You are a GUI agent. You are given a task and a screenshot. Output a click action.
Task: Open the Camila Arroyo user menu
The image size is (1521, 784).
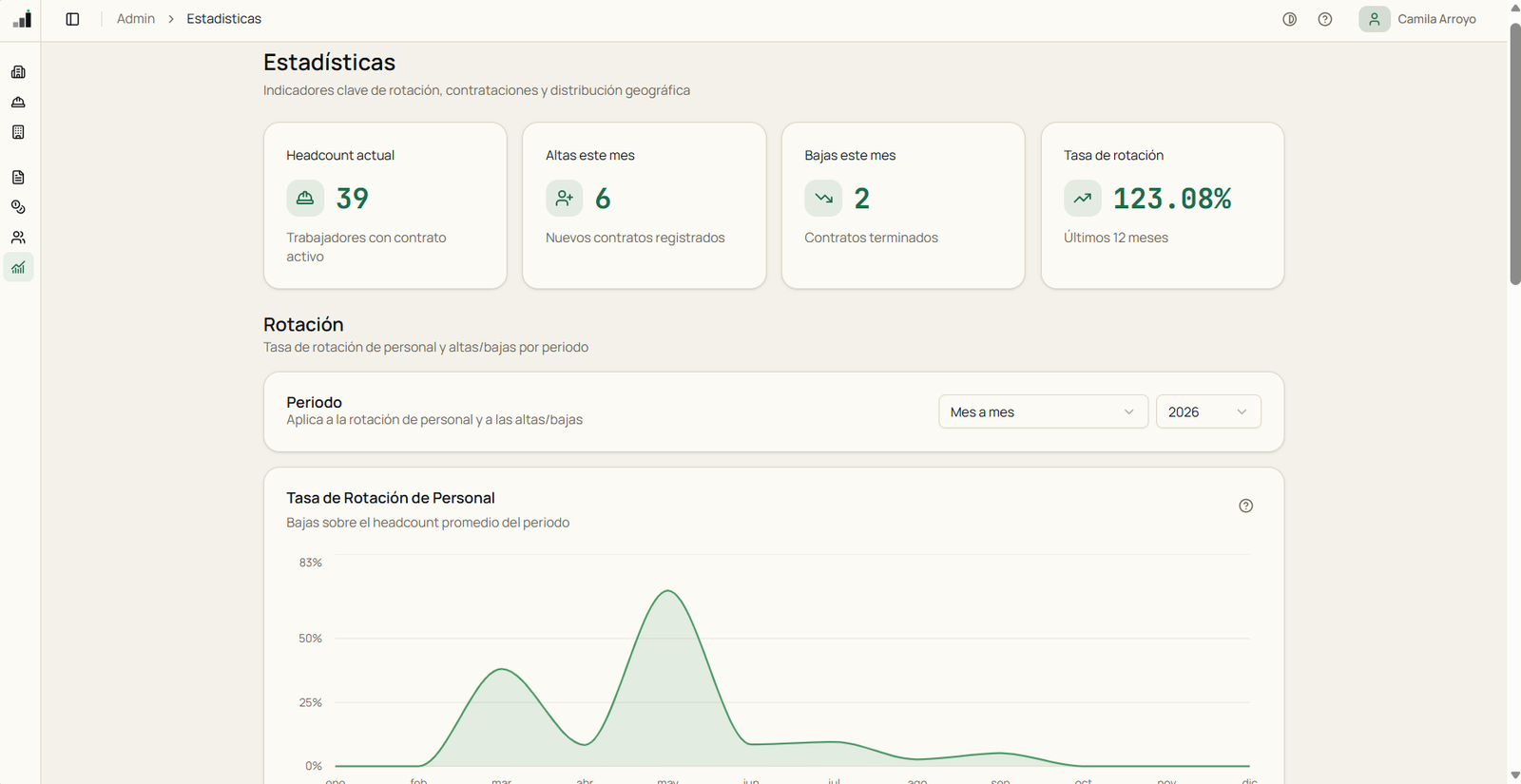point(1418,19)
